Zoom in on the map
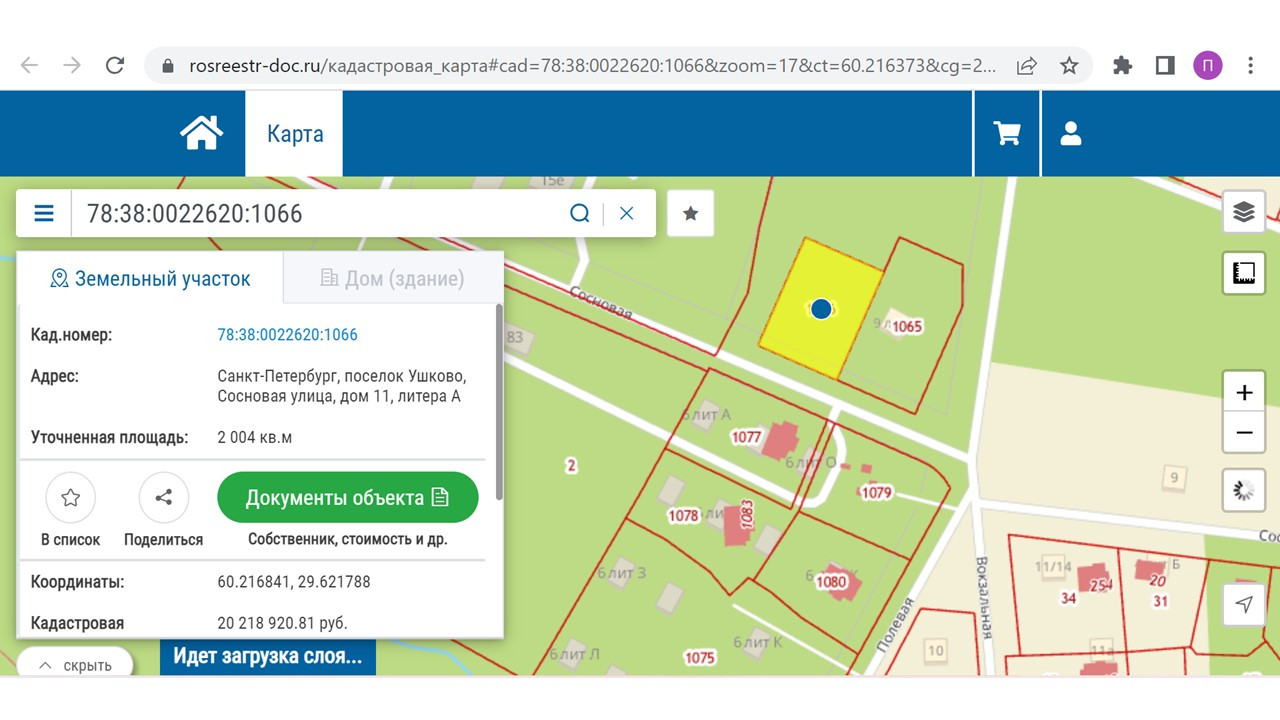 [x=1244, y=393]
